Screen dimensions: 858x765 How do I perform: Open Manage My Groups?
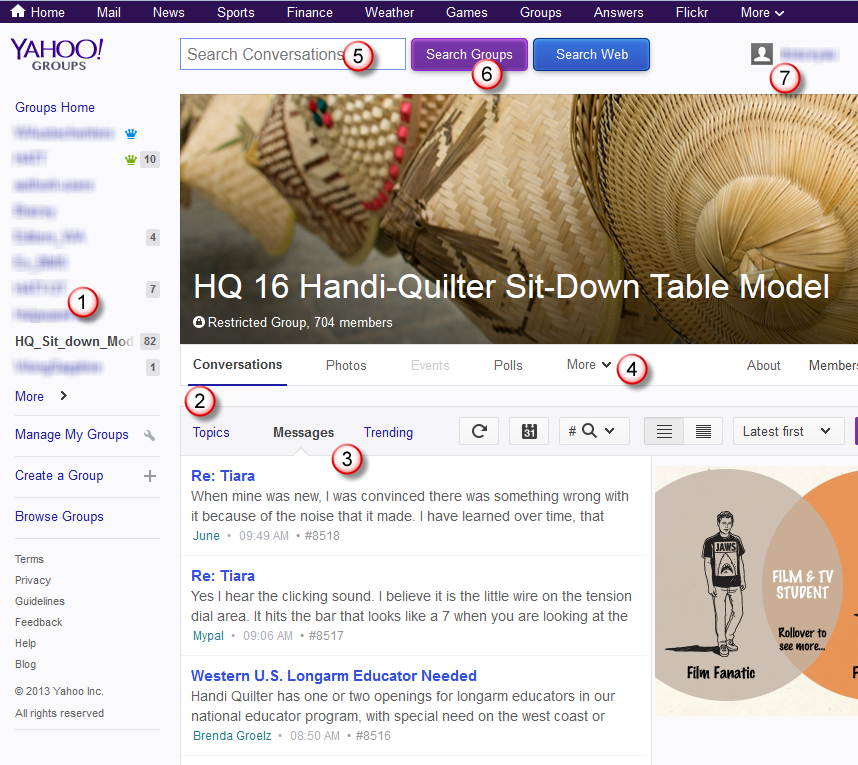(72, 434)
